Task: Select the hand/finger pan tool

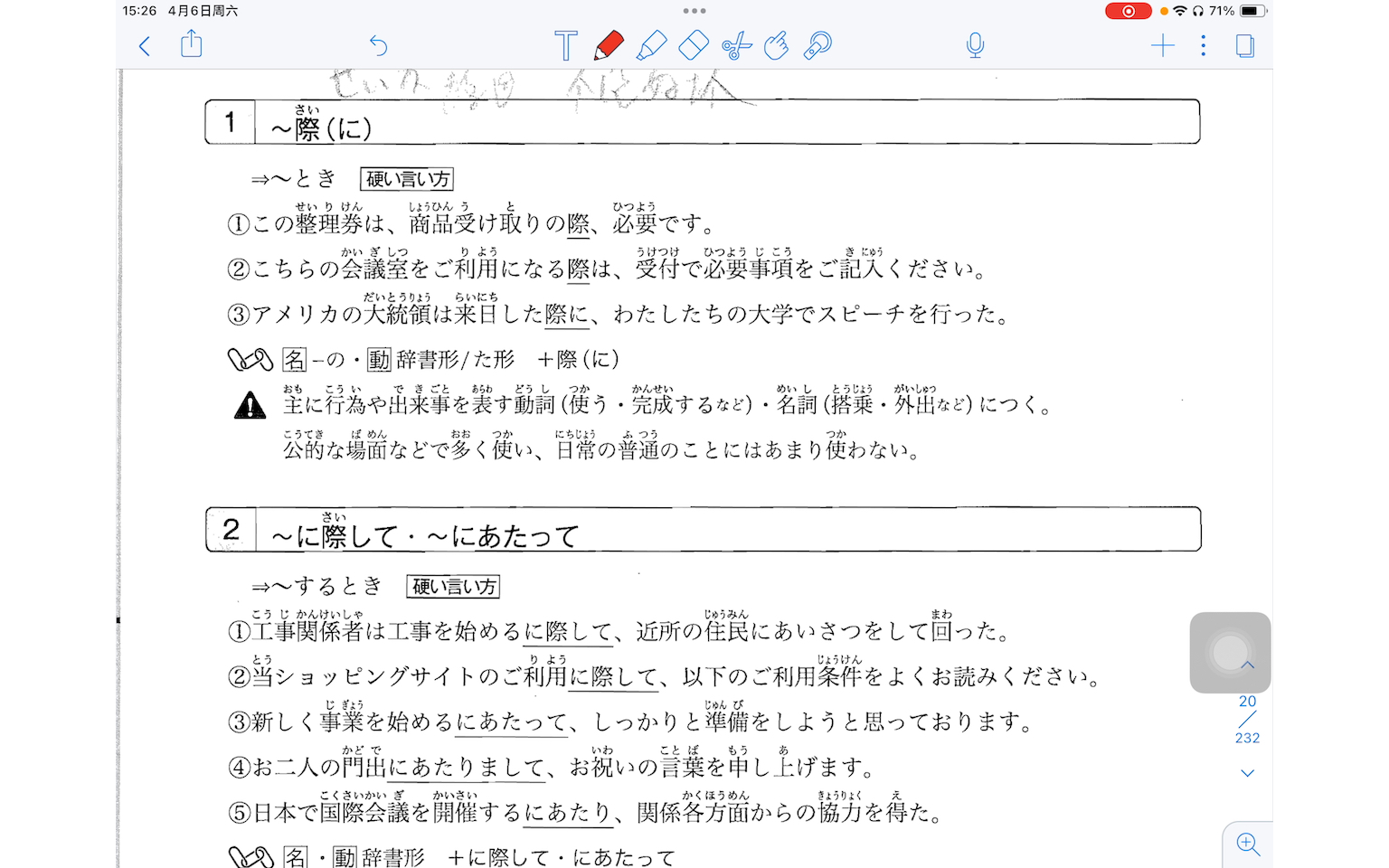Action: point(776,45)
